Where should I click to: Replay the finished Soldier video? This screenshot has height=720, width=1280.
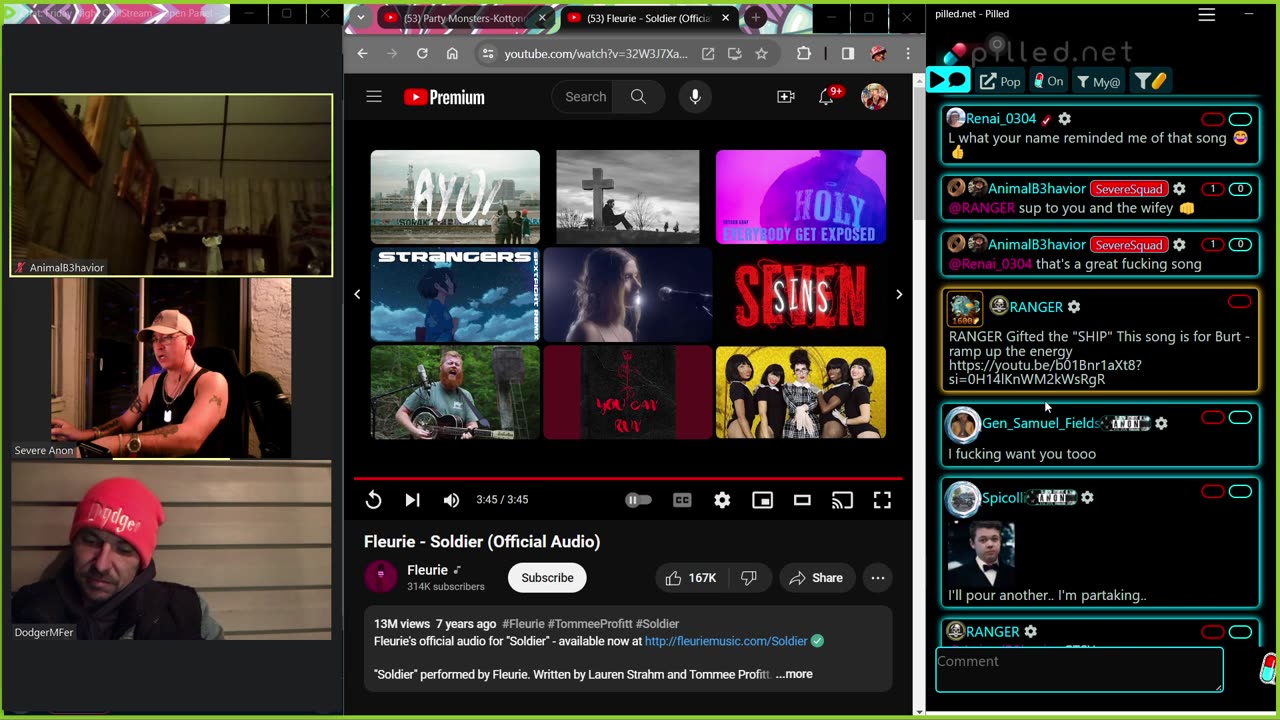point(373,500)
